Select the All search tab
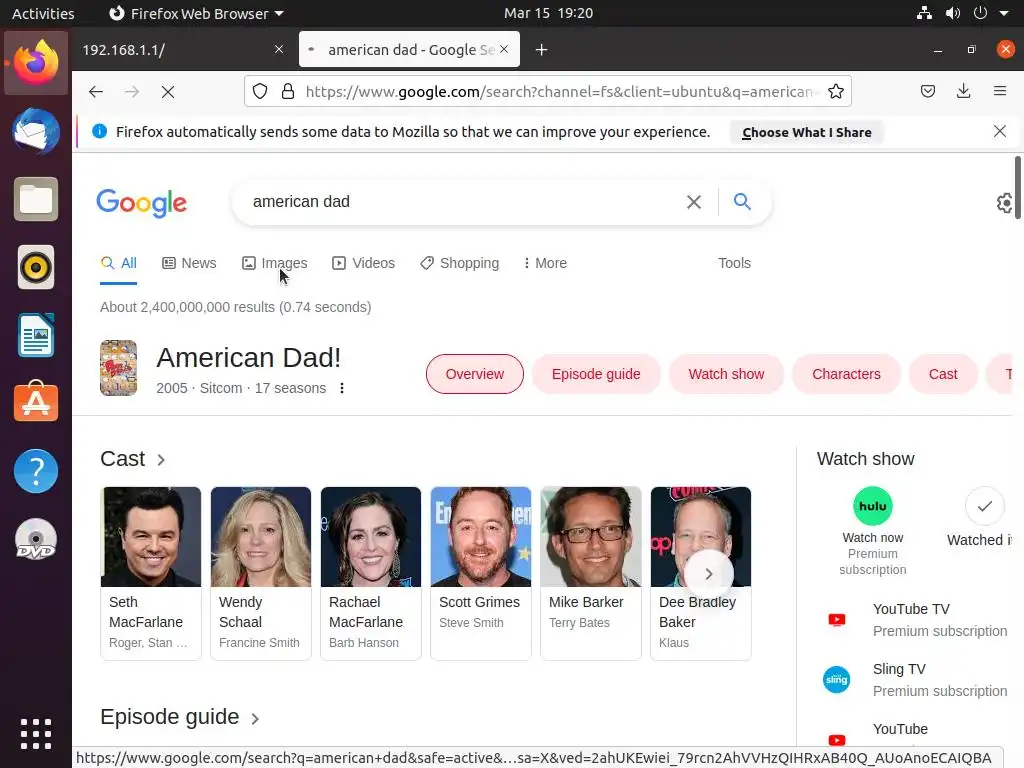The height and width of the screenshot is (768, 1024). (119, 263)
